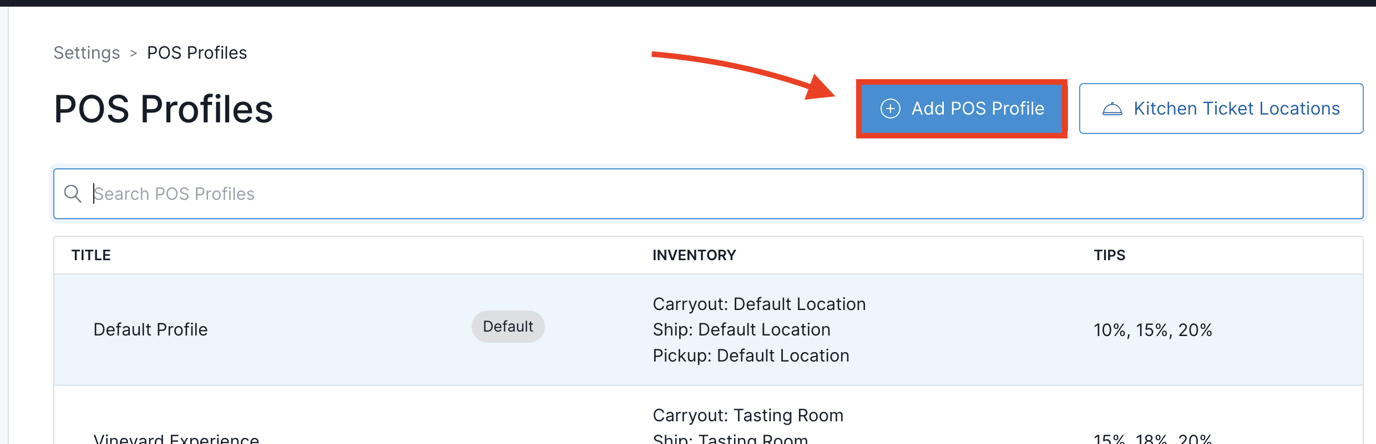
Task: Click Ship: Default Location inventory line
Action: click(x=741, y=330)
